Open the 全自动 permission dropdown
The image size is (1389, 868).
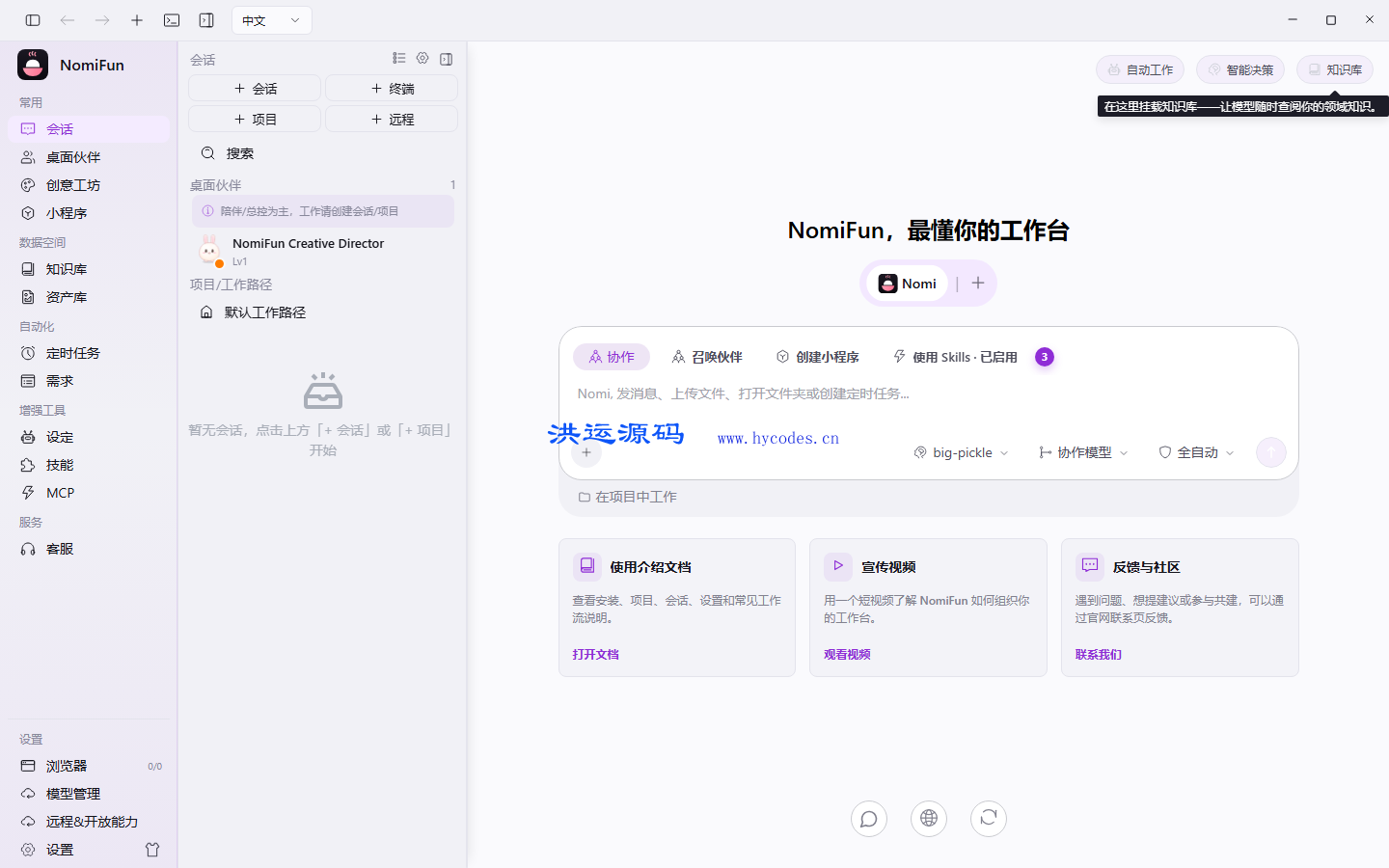click(x=1196, y=452)
